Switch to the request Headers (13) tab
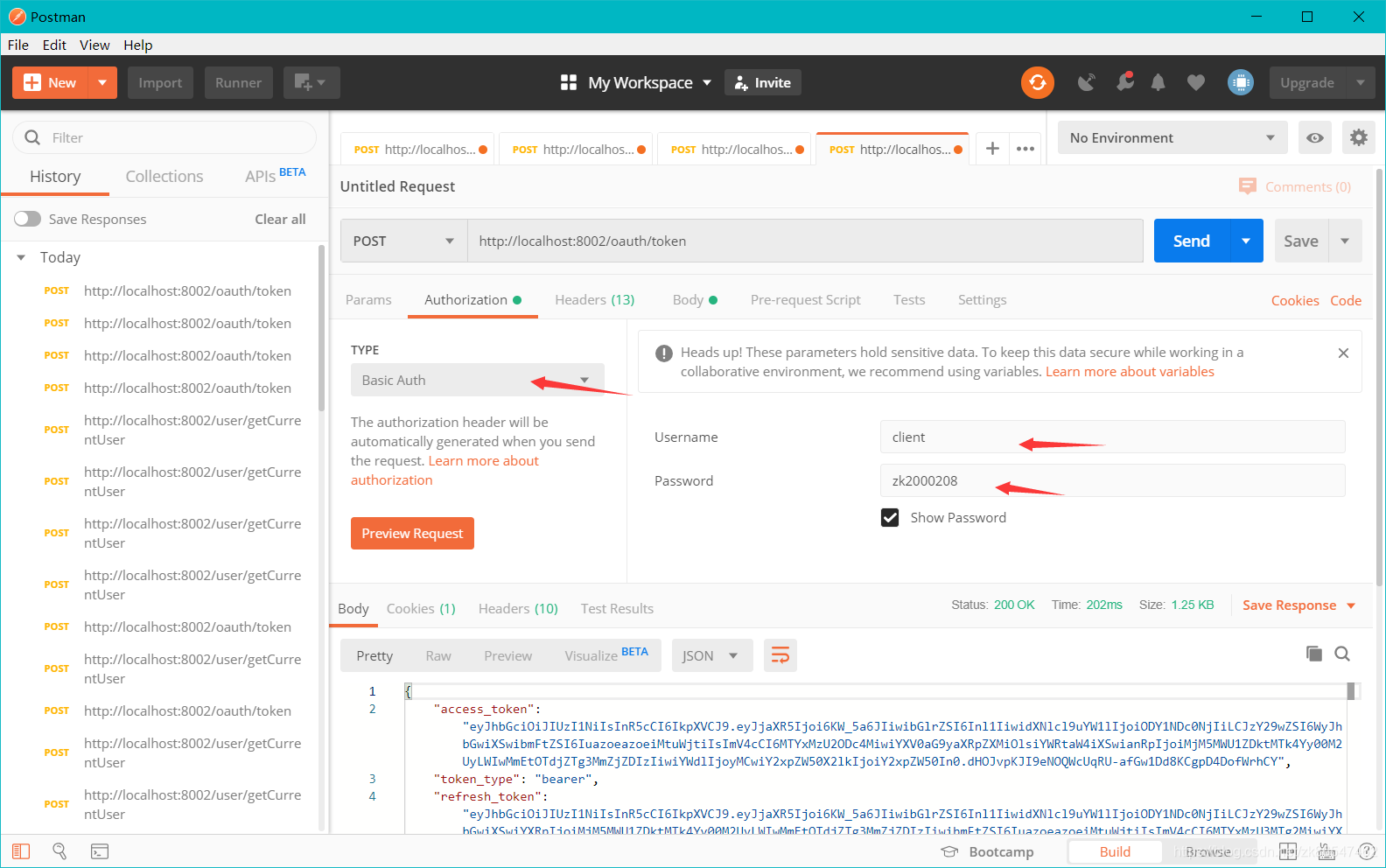1386x868 pixels. pos(595,299)
